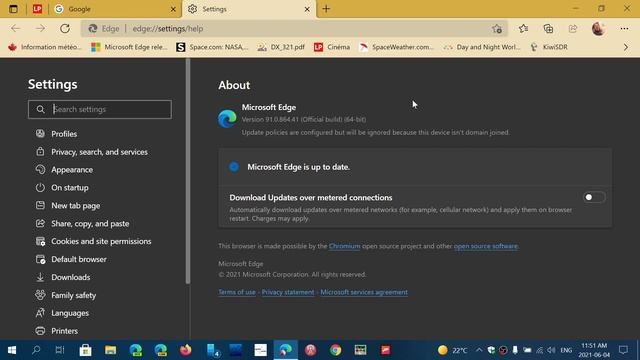The height and width of the screenshot is (360, 640).
Task: Close the Settings tab
Action: [307, 9]
